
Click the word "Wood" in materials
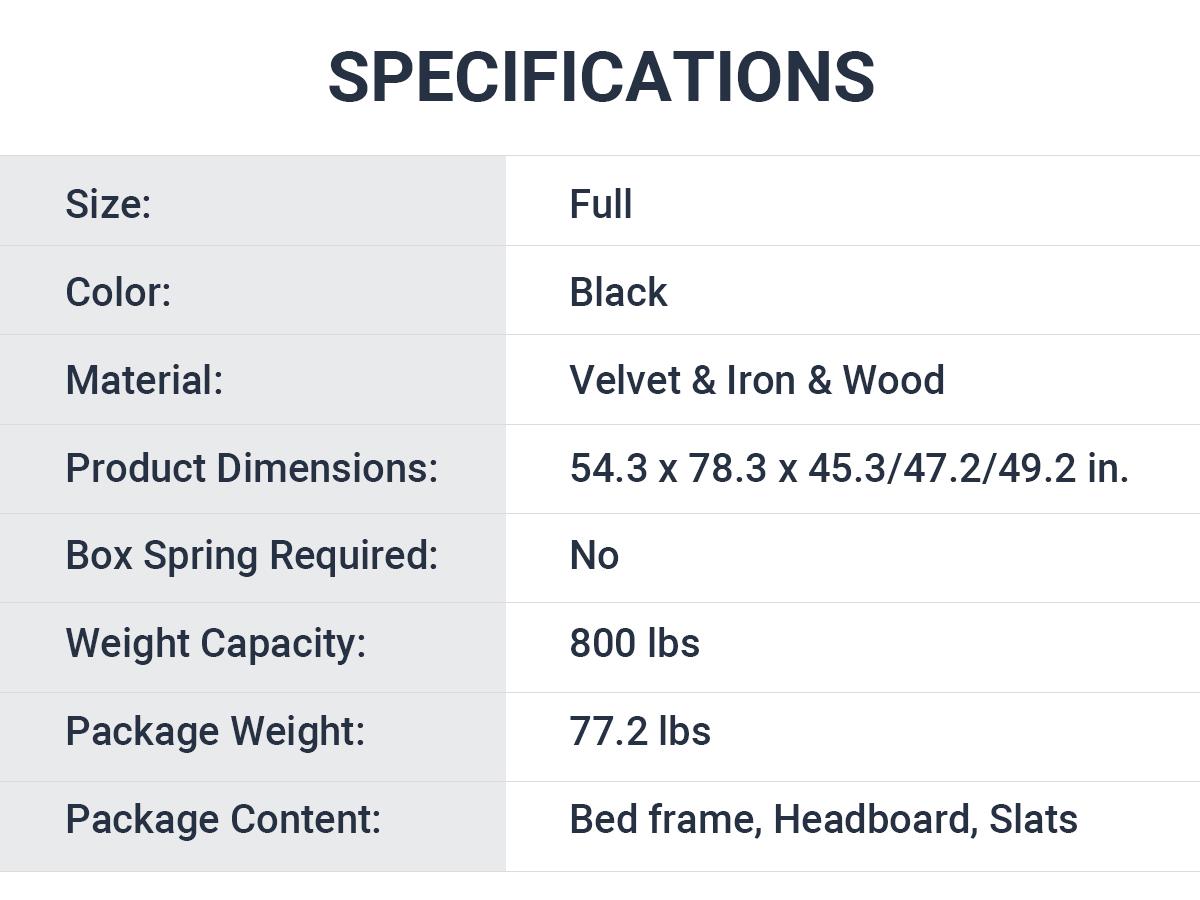pos(893,380)
